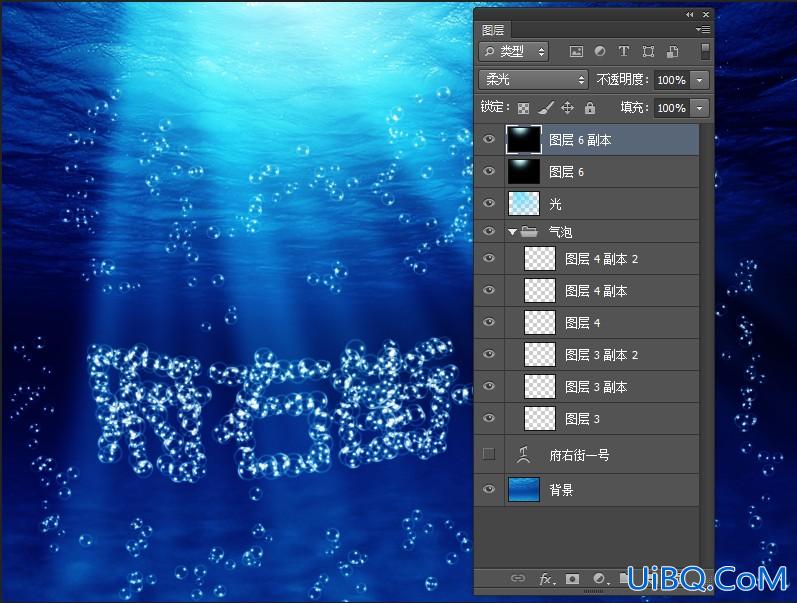Toggle the layer filtering on/off switch

pos(705,51)
